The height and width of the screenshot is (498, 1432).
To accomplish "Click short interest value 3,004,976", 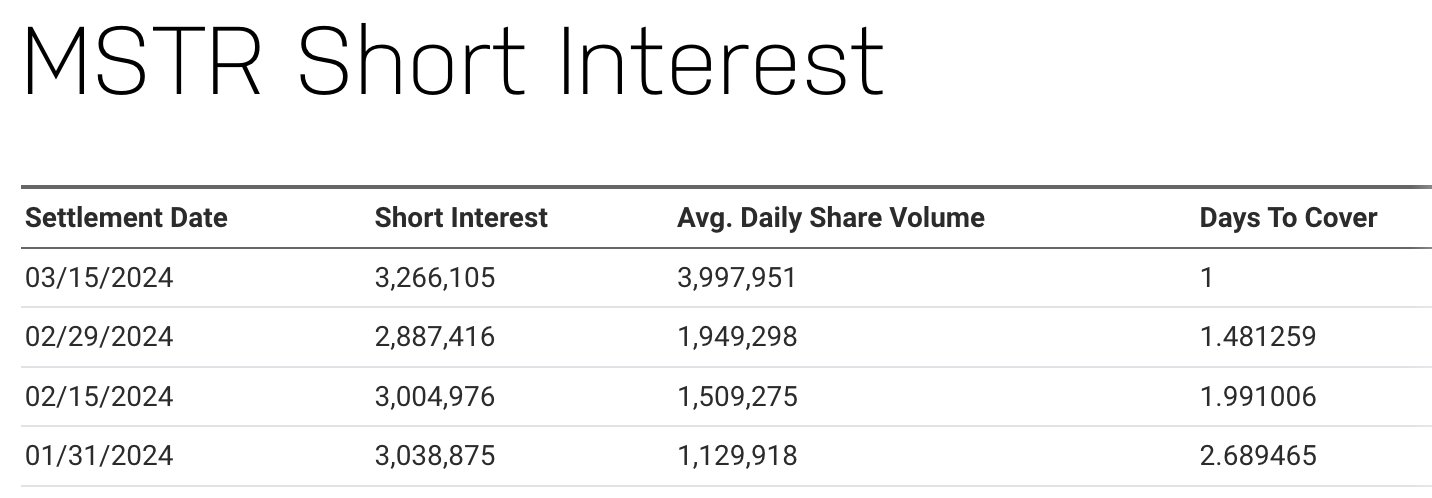I will pyautogui.click(x=434, y=397).
